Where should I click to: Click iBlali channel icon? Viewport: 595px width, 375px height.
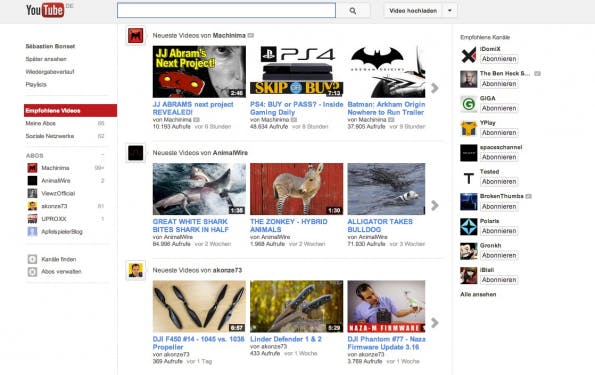pyautogui.click(x=469, y=276)
